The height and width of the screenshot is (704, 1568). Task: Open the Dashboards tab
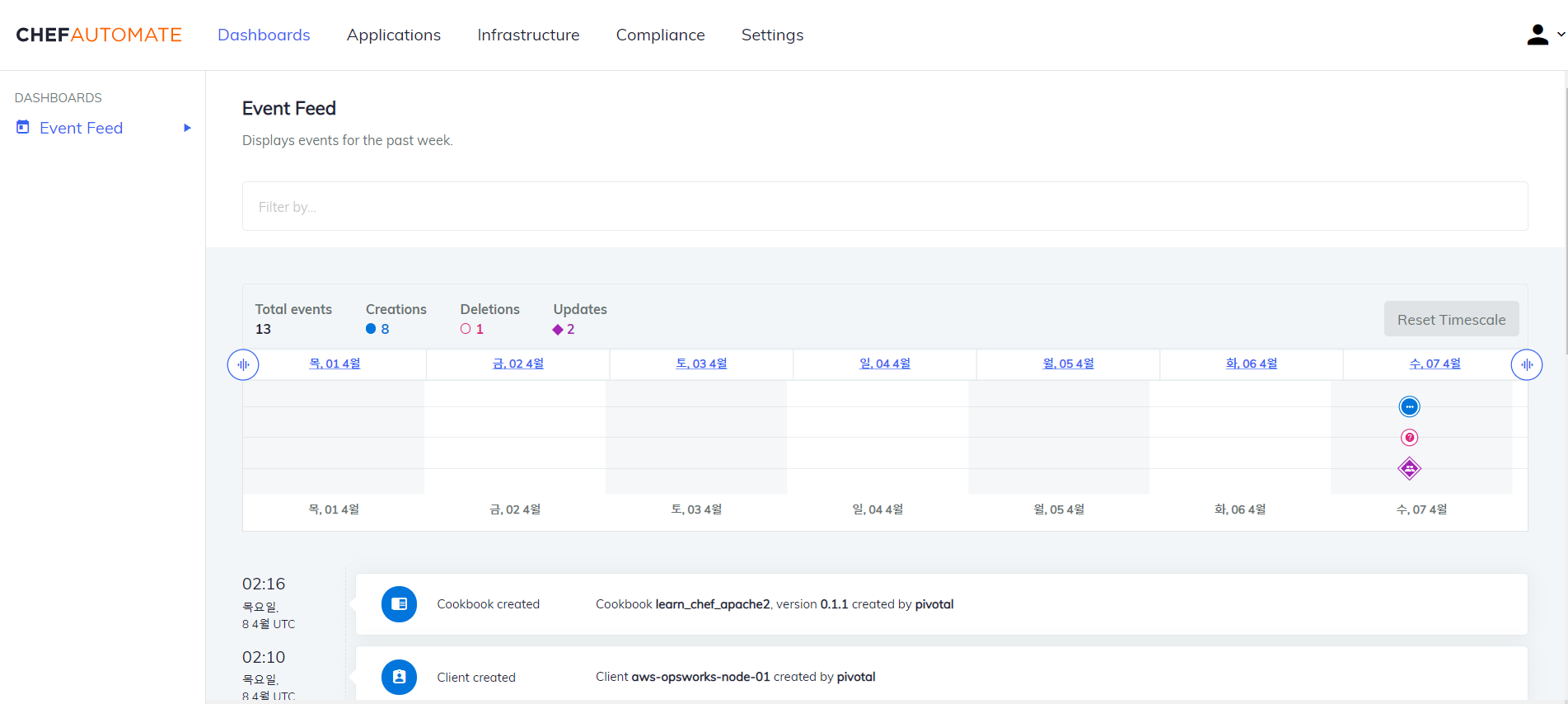coord(264,35)
